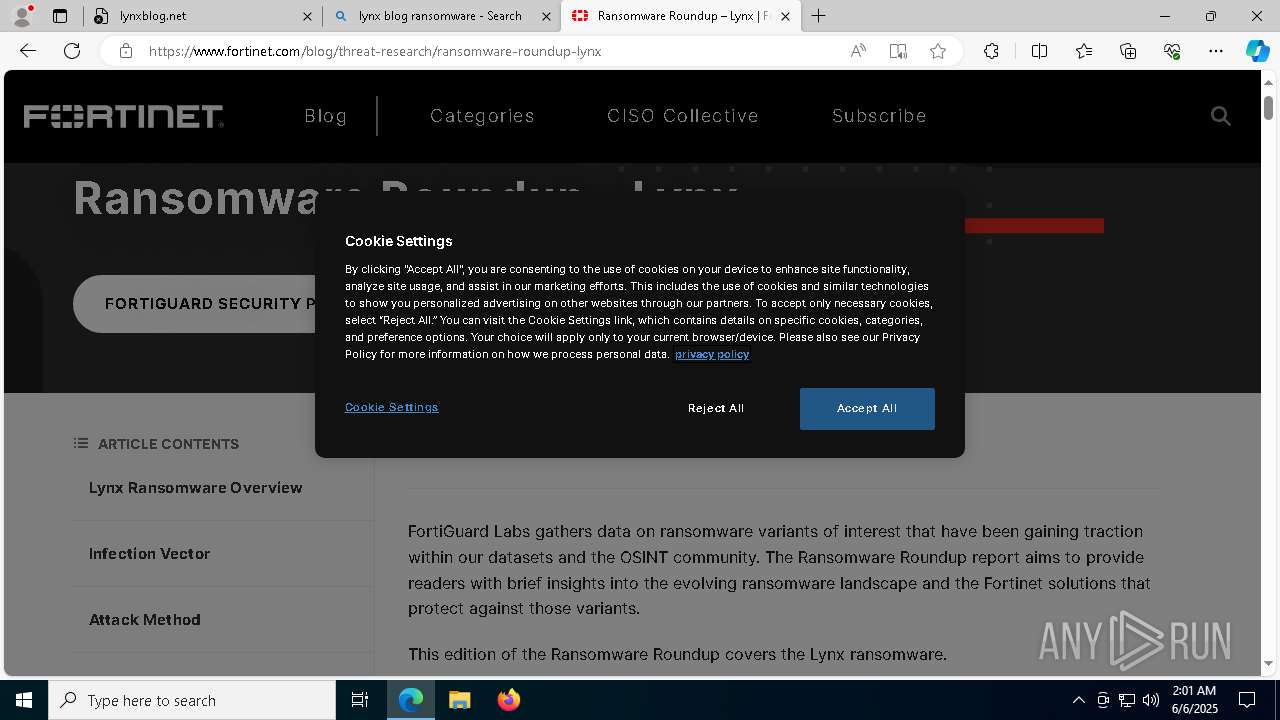Open privacy policy link
This screenshot has height=720, width=1280.
point(712,354)
